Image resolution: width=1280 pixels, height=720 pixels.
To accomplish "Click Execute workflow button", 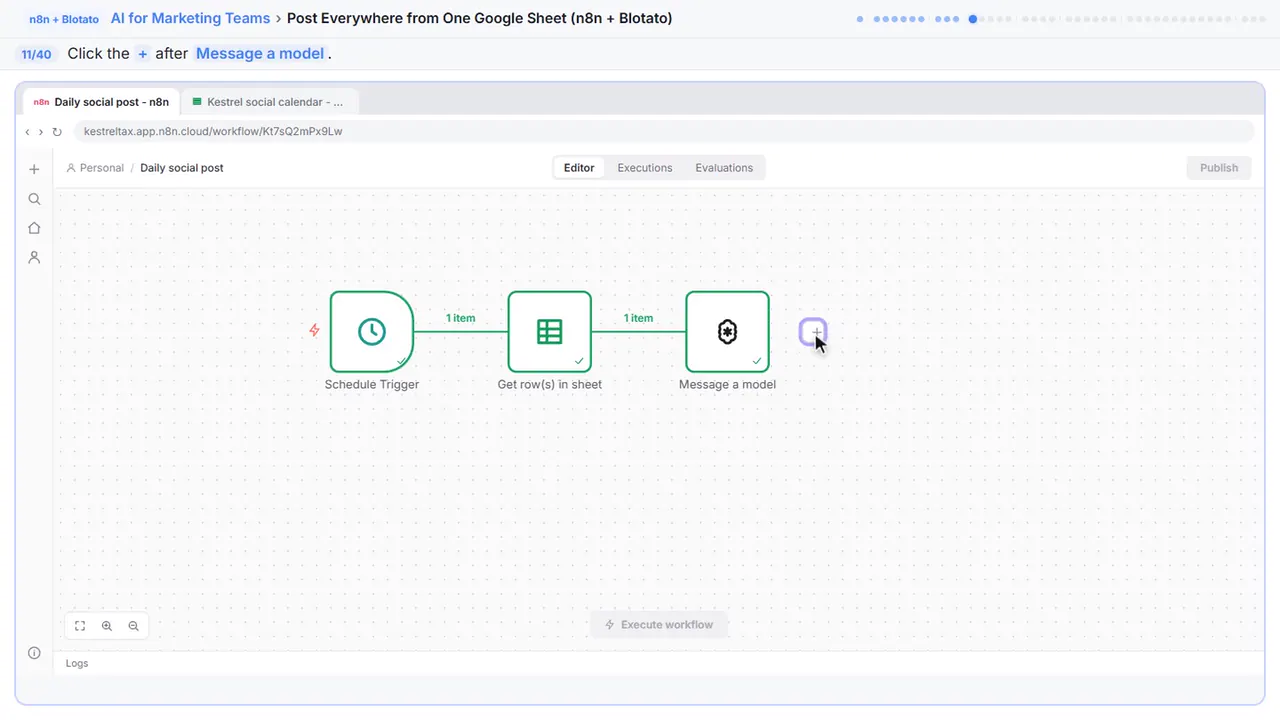I will [659, 625].
